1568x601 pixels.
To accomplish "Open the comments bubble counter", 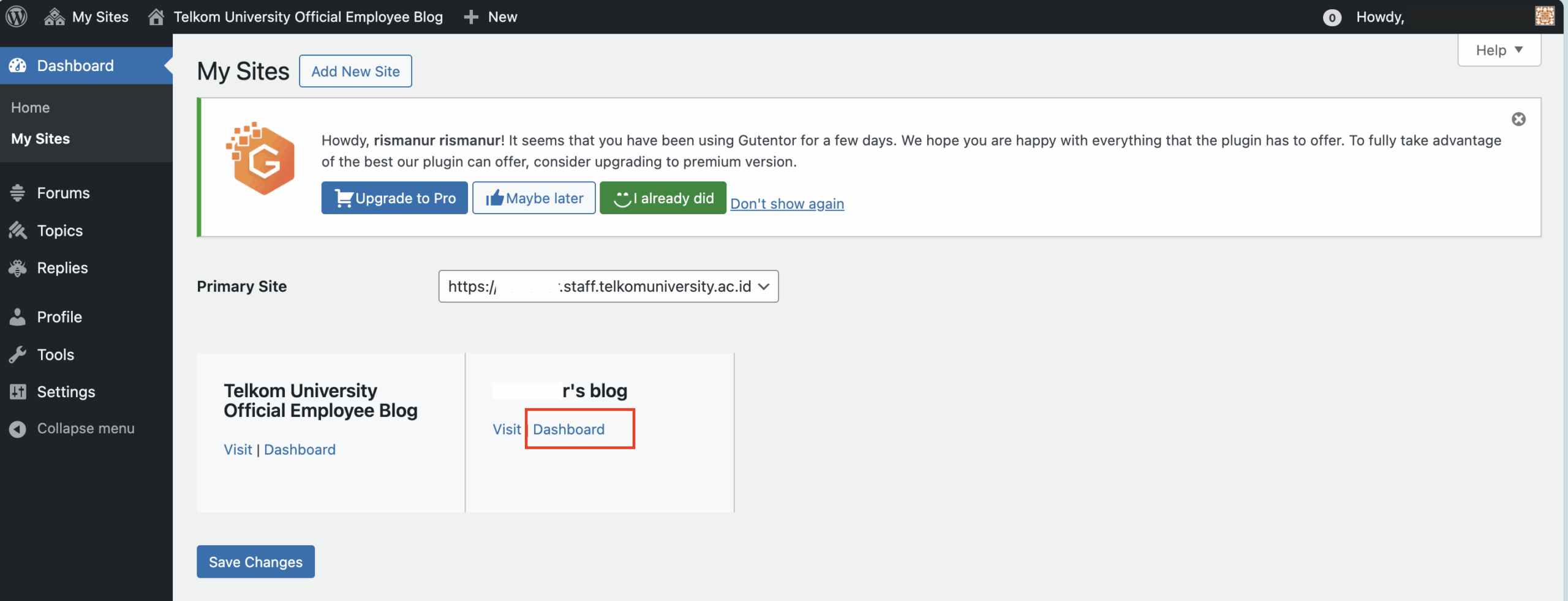I will pos(1332,18).
